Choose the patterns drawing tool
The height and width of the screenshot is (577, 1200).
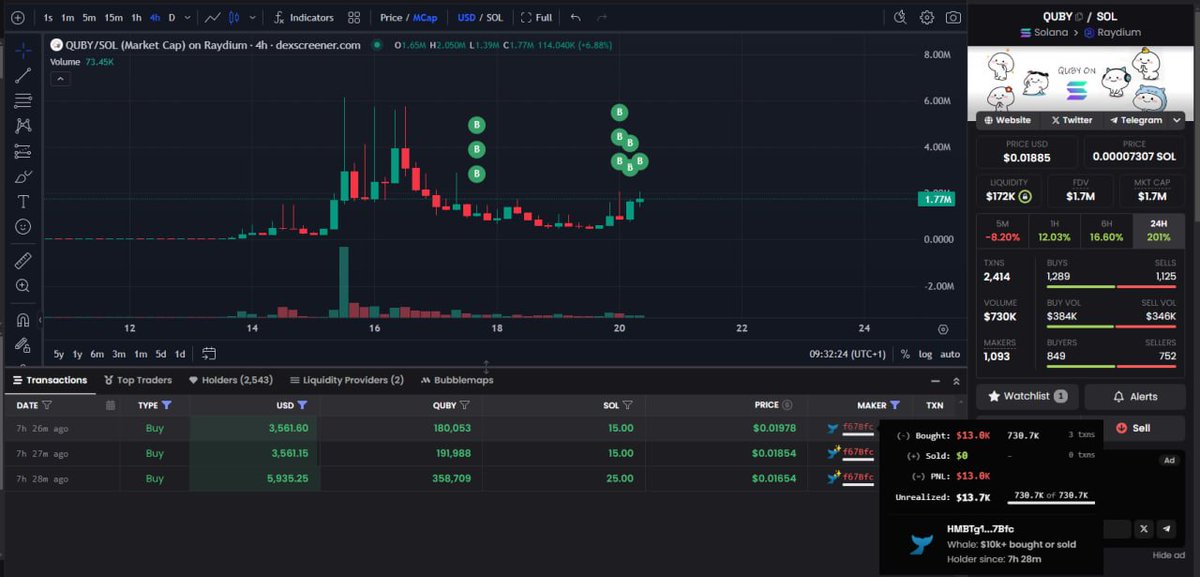pos(23,126)
